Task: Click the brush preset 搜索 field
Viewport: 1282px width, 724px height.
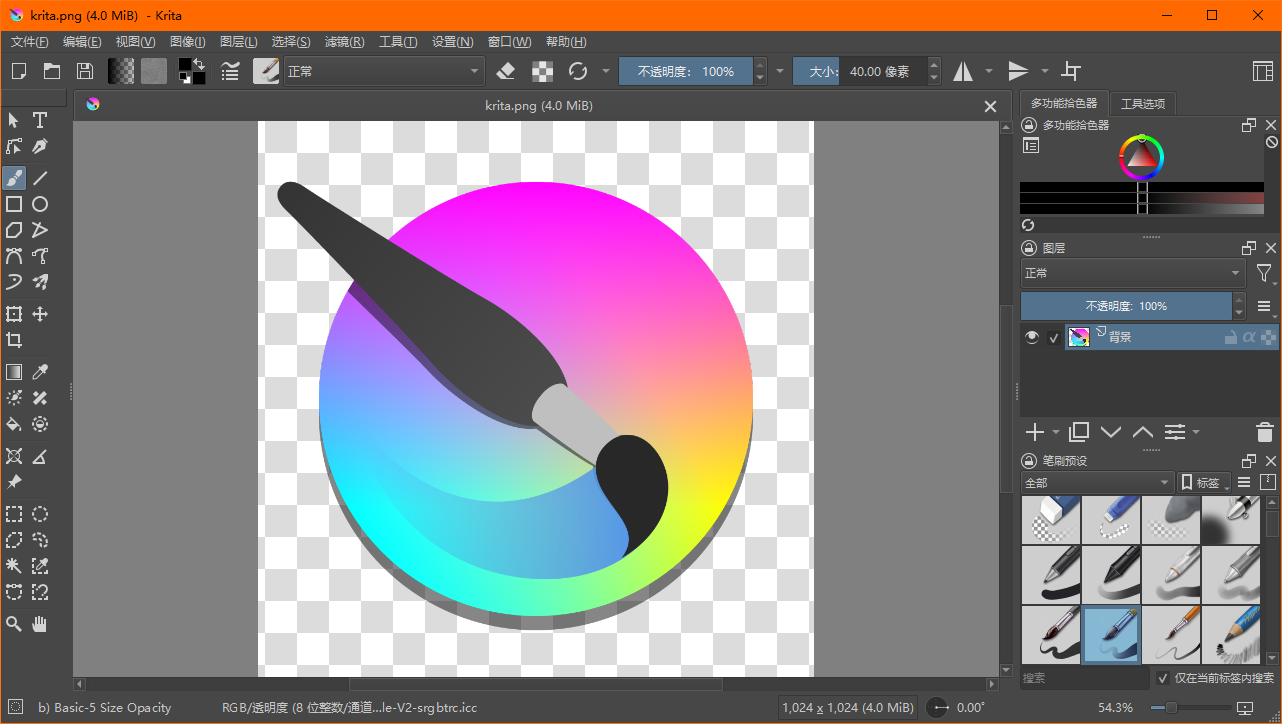Action: pos(1084,678)
